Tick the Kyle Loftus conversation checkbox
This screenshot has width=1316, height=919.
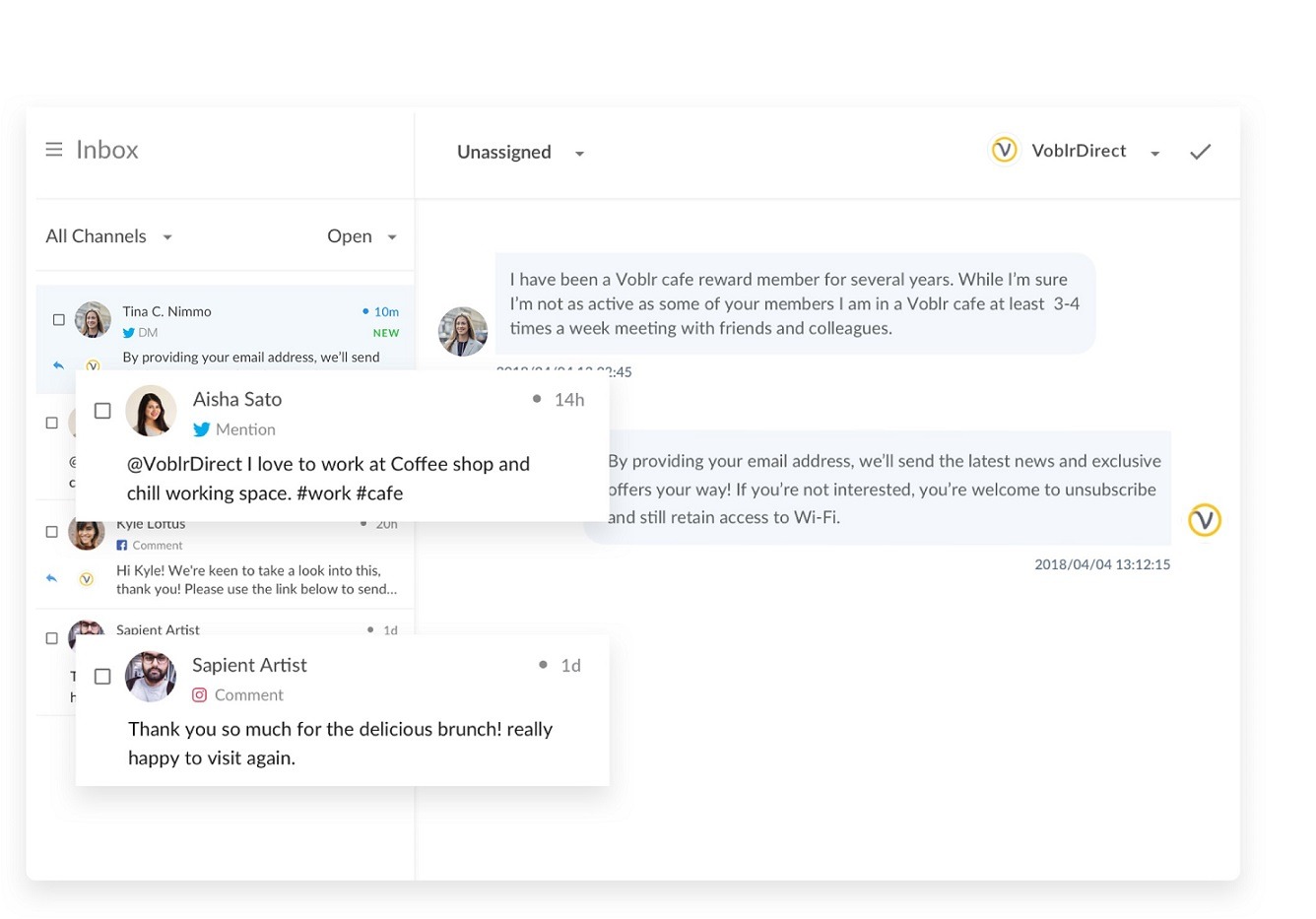(x=52, y=532)
